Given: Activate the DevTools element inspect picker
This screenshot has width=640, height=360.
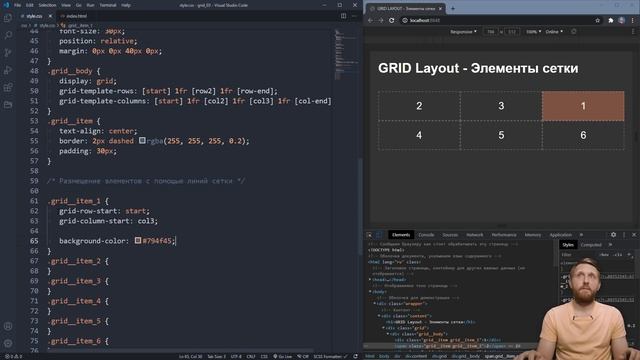Looking at the screenshot, I should click(x=369, y=235).
